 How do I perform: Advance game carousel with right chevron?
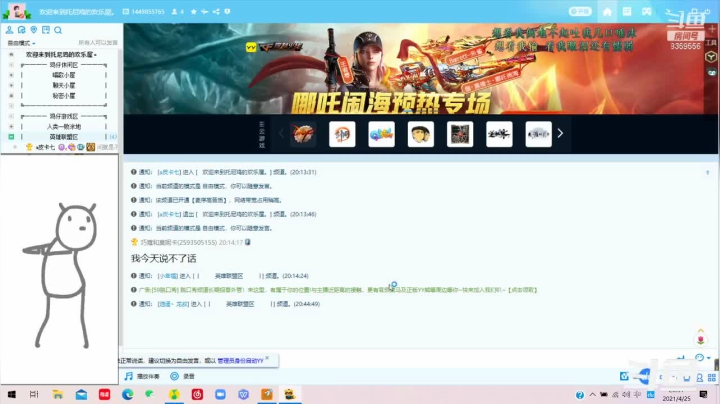point(560,133)
